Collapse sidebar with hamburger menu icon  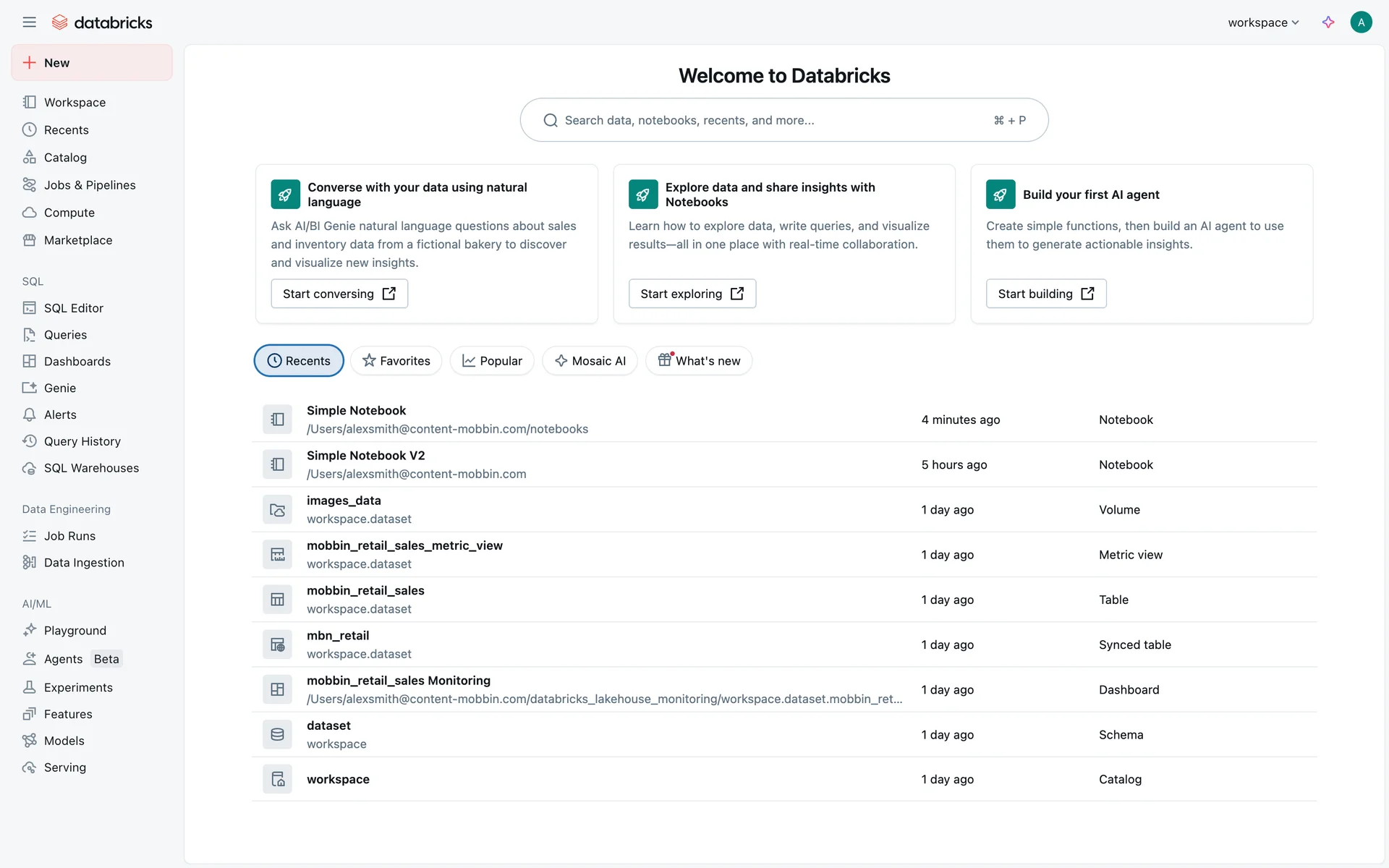point(29,22)
